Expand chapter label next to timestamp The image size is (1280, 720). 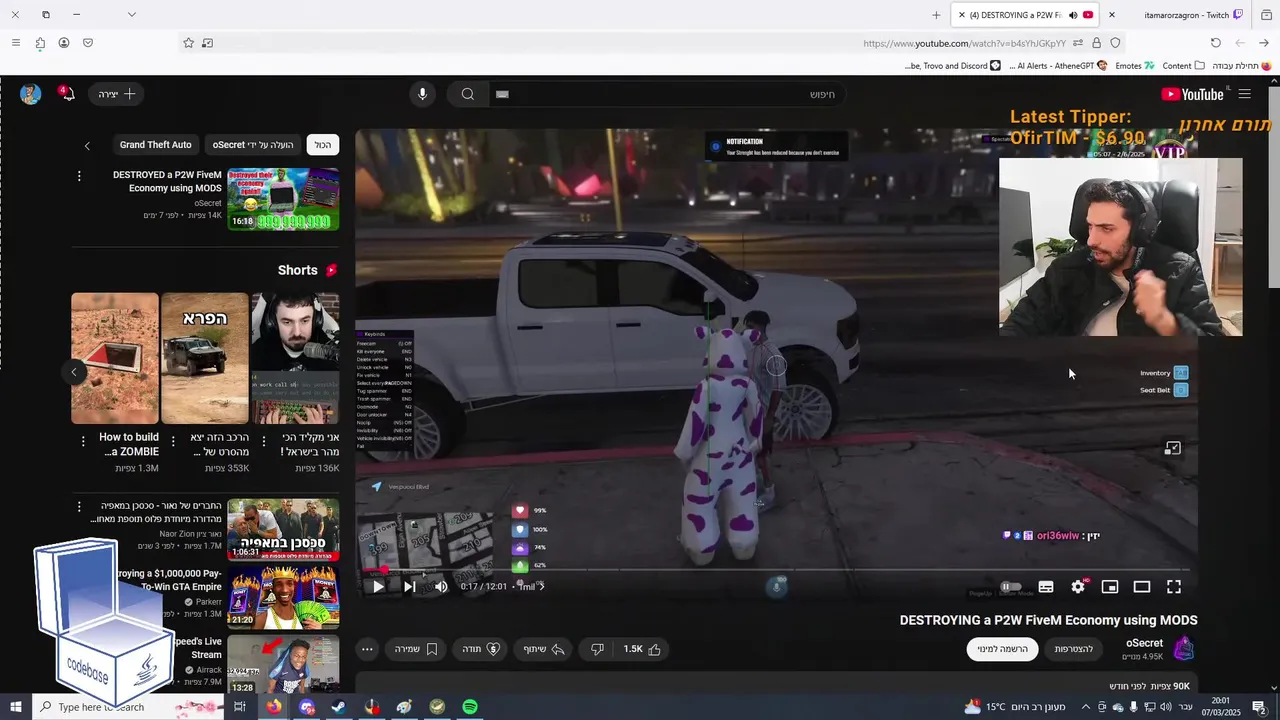tap(531, 587)
